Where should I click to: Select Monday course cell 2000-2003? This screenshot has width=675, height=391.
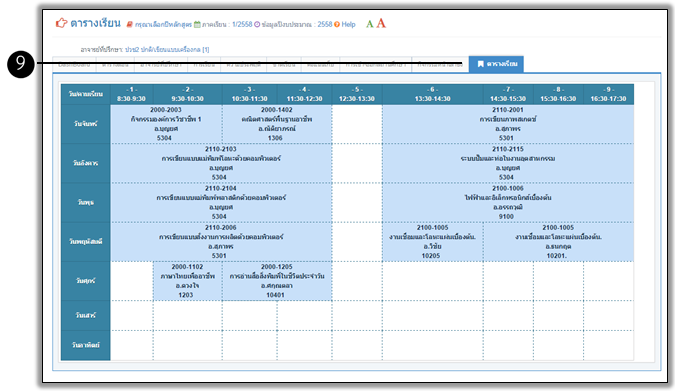[x=166, y=124]
